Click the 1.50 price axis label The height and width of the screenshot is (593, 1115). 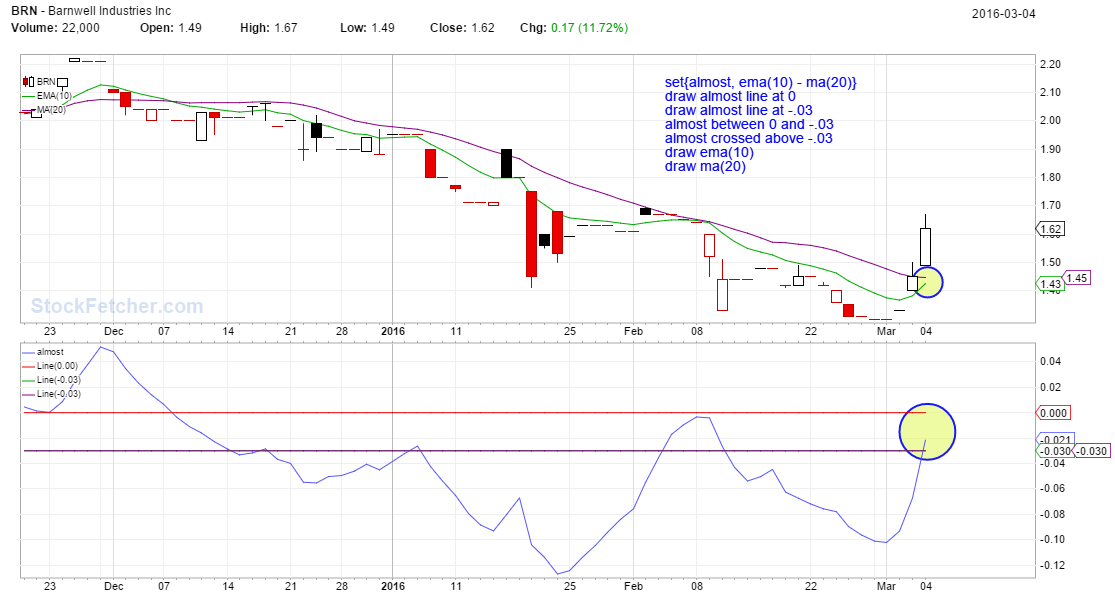click(1050, 262)
